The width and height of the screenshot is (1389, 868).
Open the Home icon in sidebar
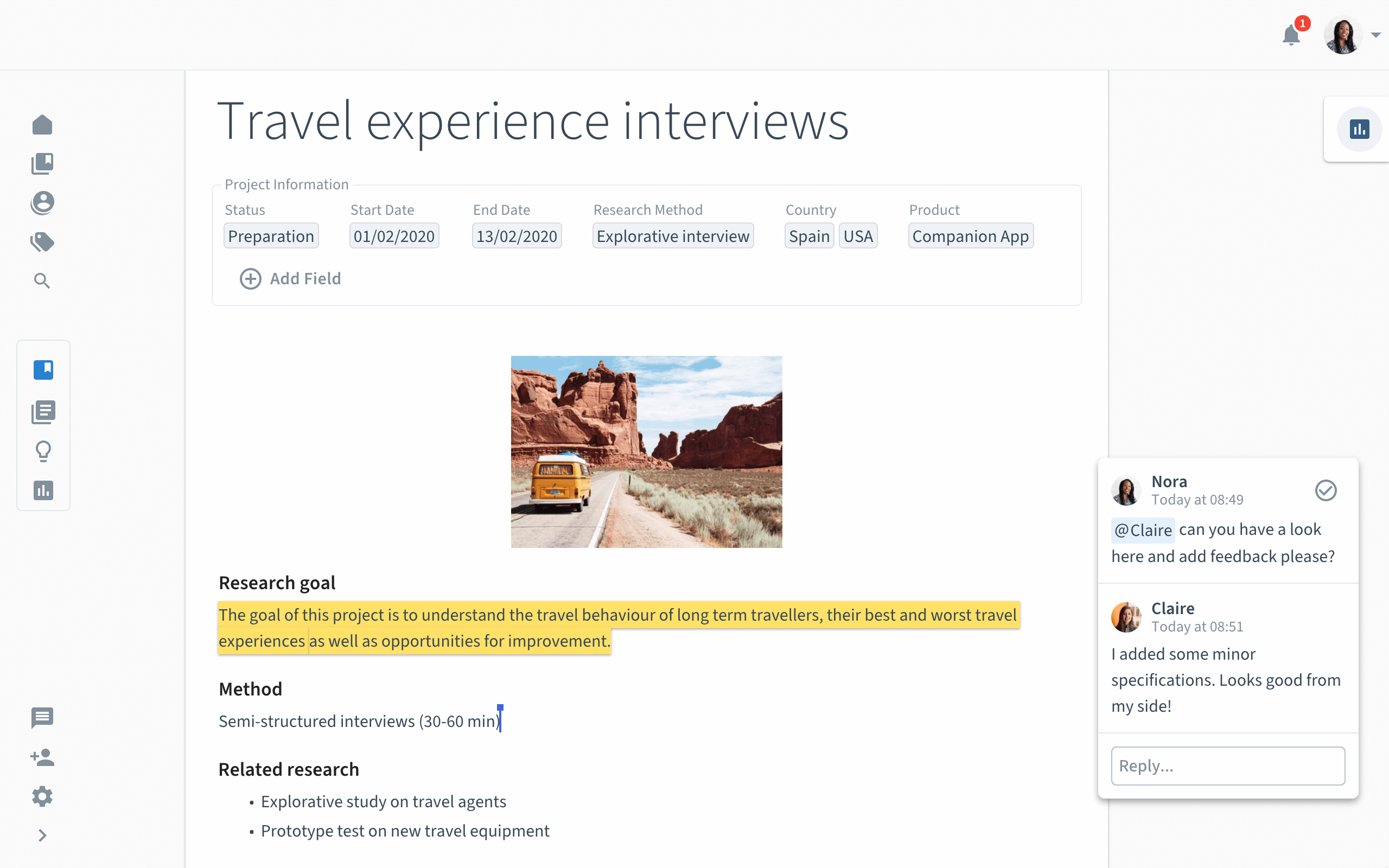42,125
